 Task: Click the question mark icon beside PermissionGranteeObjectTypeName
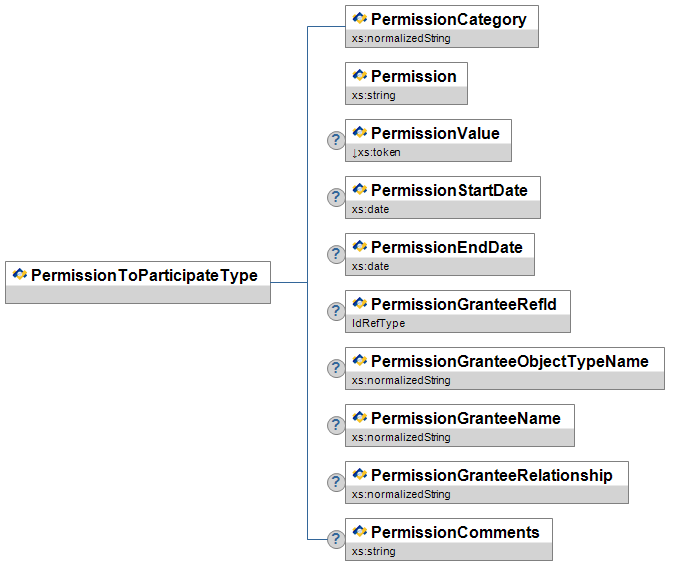coord(337,368)
